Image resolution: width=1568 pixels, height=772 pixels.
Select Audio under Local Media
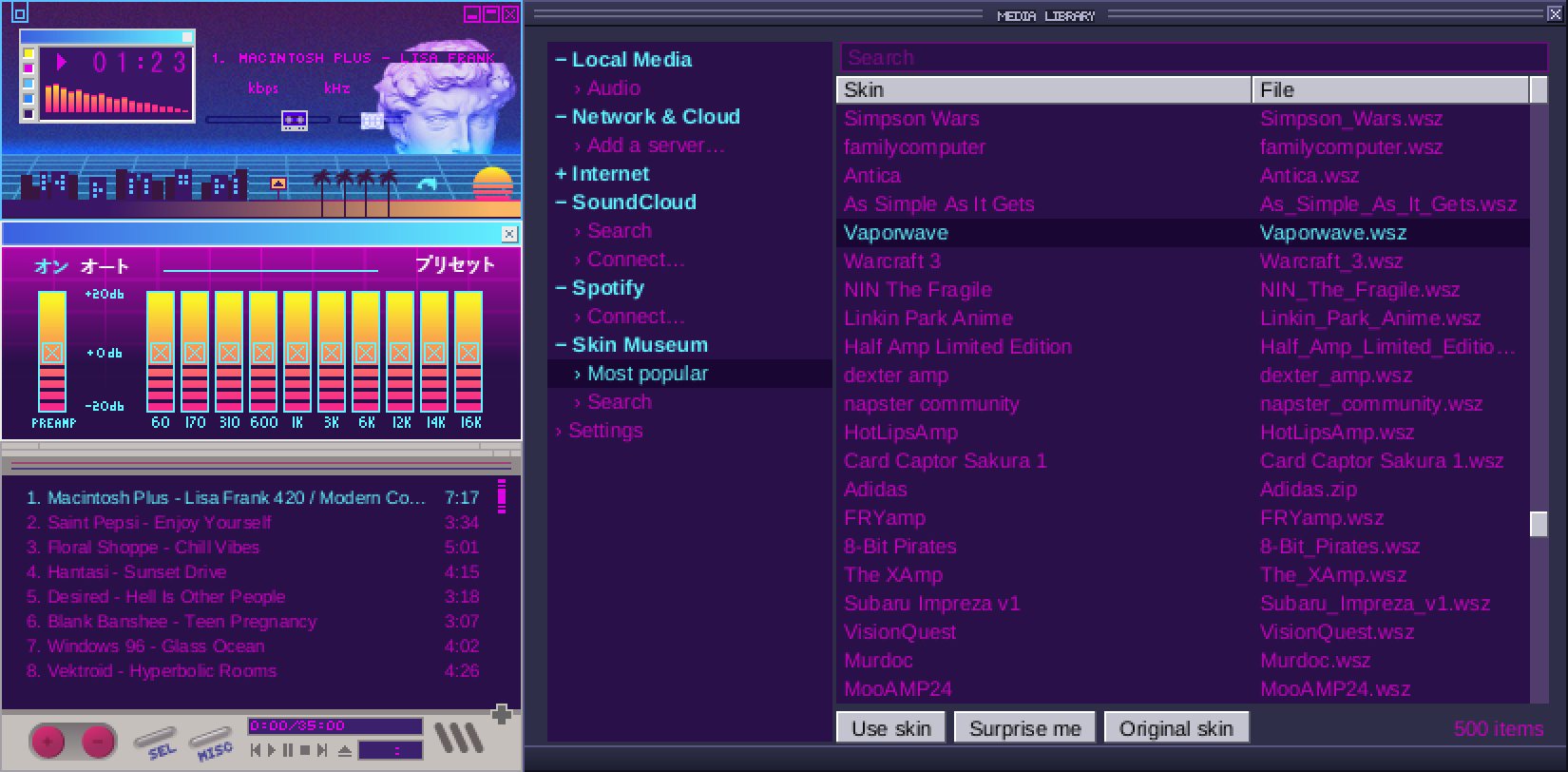click(689, 88)
